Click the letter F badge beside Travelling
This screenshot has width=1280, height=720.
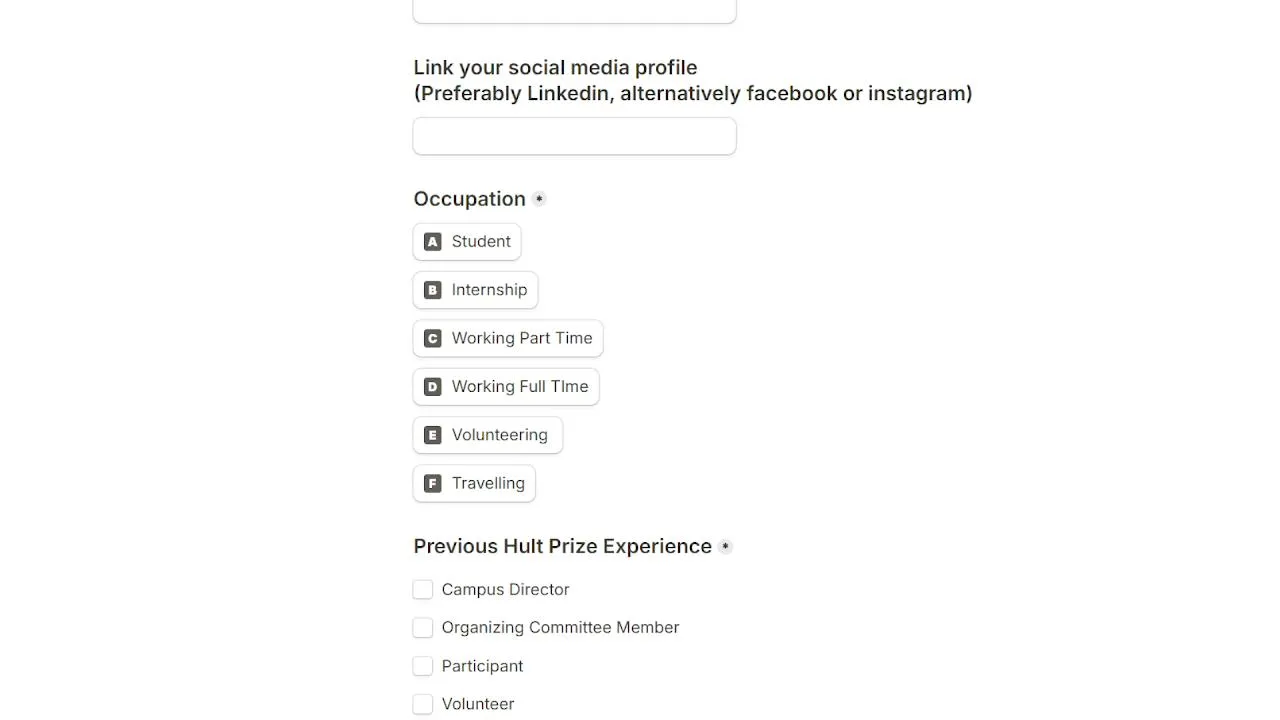(432, 483)
